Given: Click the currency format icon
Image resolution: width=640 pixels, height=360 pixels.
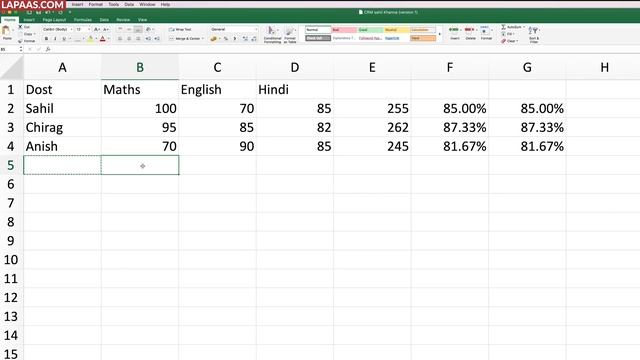Looking at the screenshot, I should (x=213, y=39).
